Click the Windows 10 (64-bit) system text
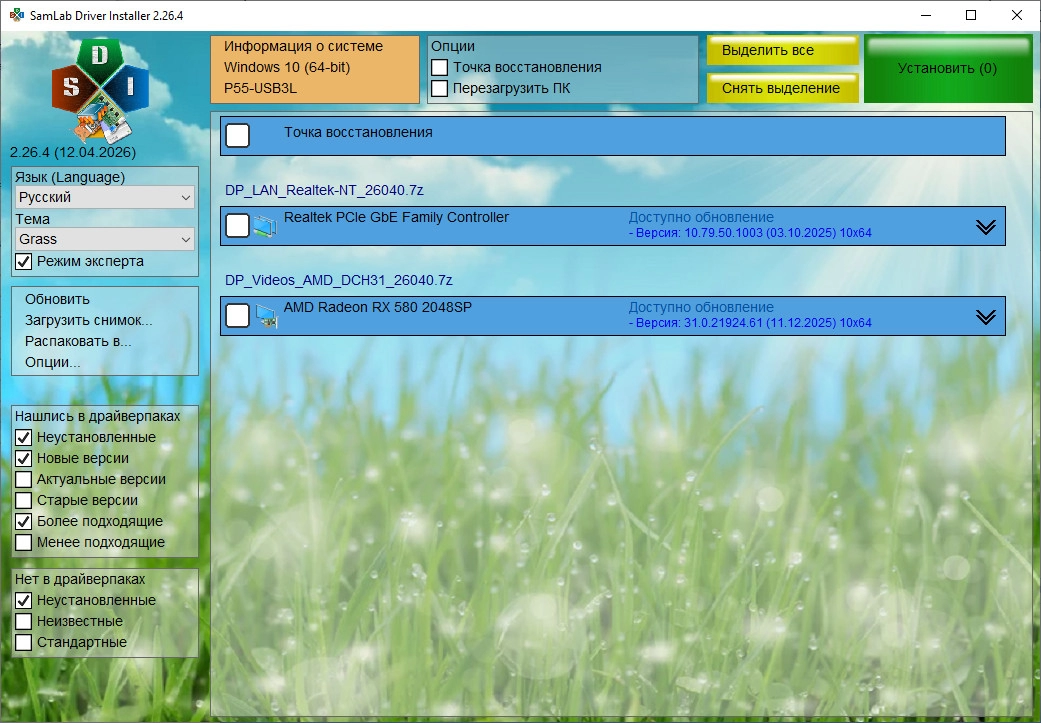This screenshot has width=1041, height=723. [x=287, y=68]
